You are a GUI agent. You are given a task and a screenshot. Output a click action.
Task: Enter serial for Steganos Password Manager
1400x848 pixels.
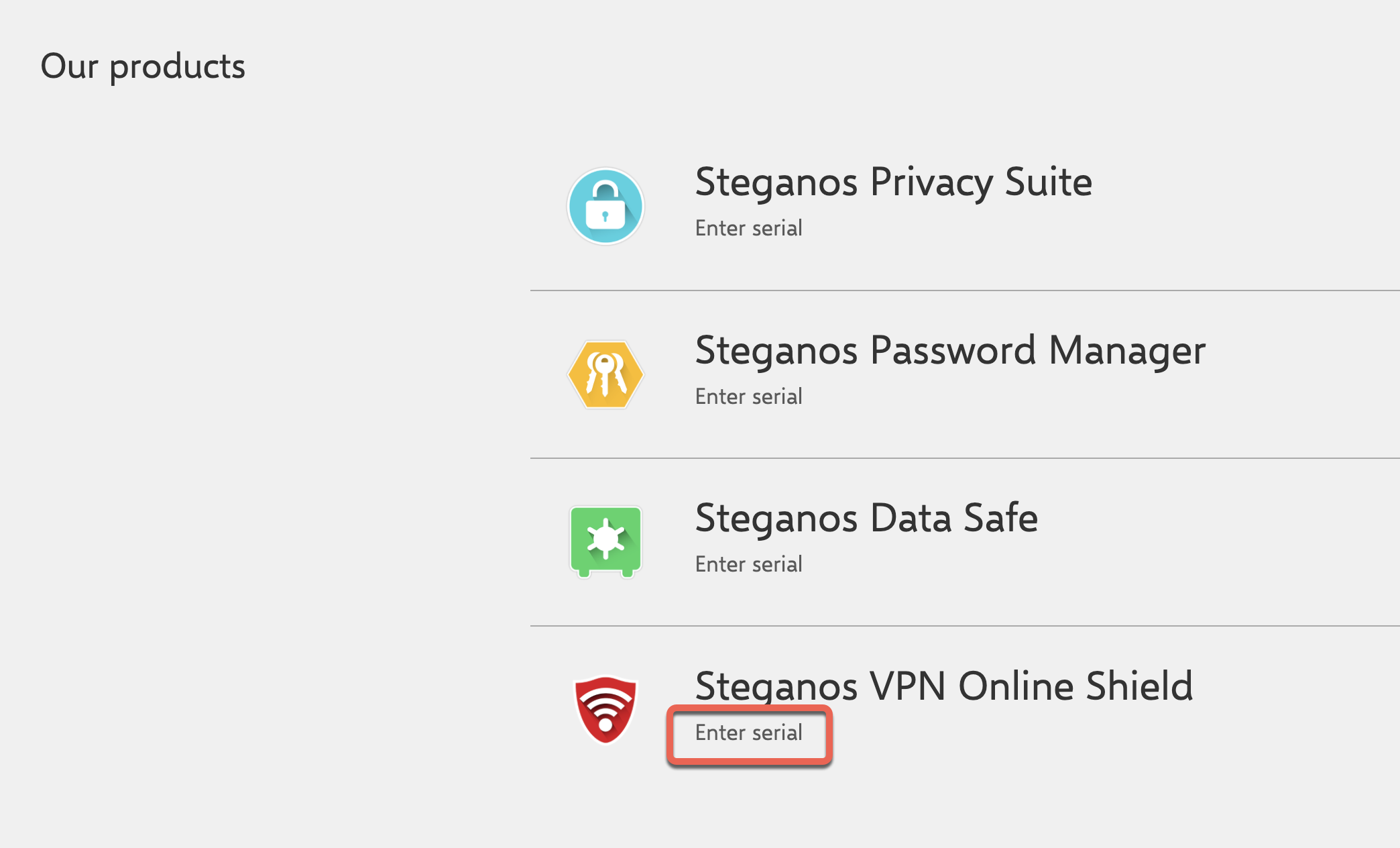[748, 396]
